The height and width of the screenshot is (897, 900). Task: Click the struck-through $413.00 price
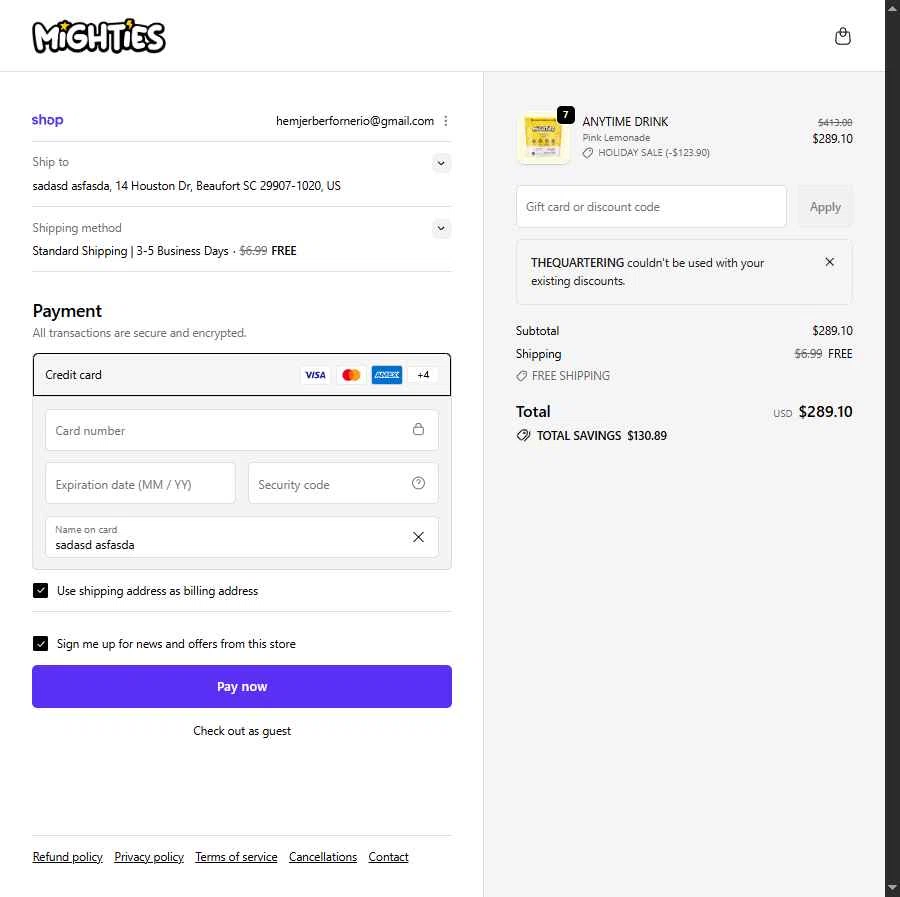(835, 122)
